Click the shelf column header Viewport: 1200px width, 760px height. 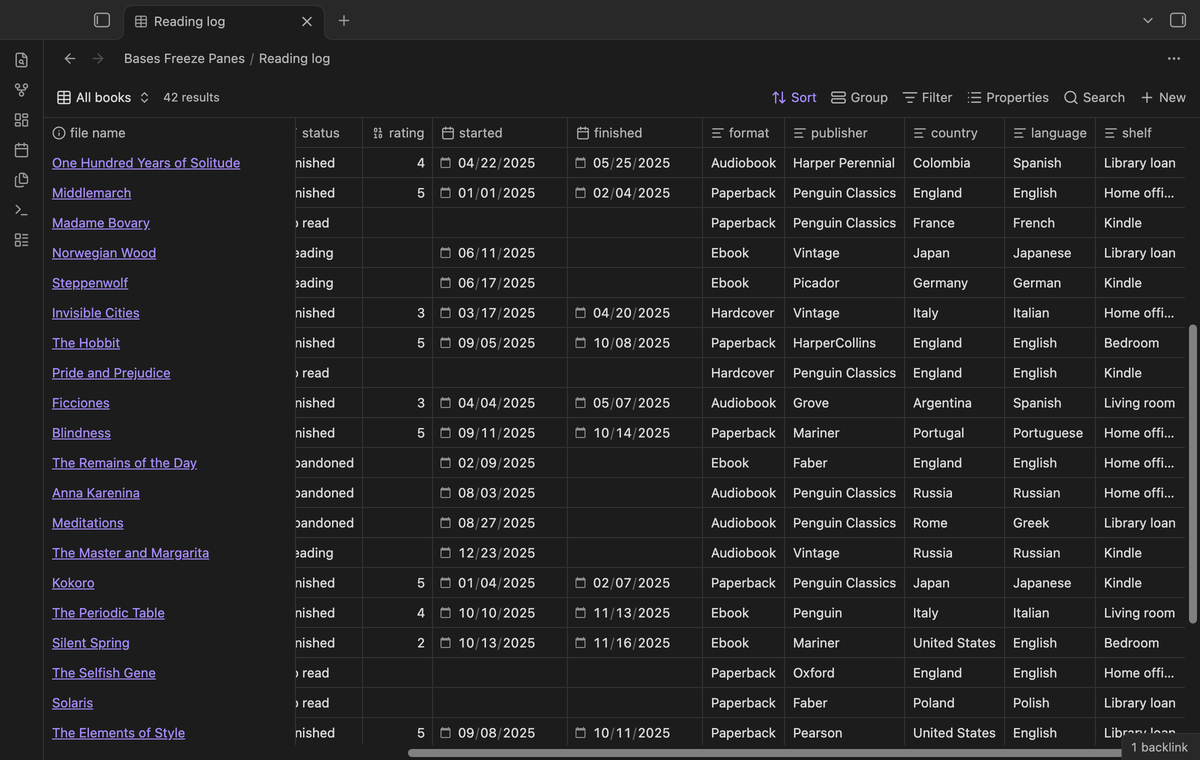[x=1141, y=133]
